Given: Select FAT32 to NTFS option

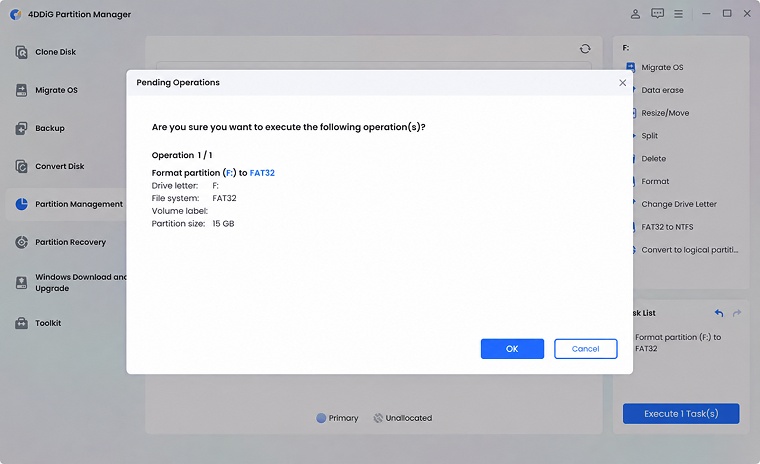Looking at the screenshot, I should 667,227.
